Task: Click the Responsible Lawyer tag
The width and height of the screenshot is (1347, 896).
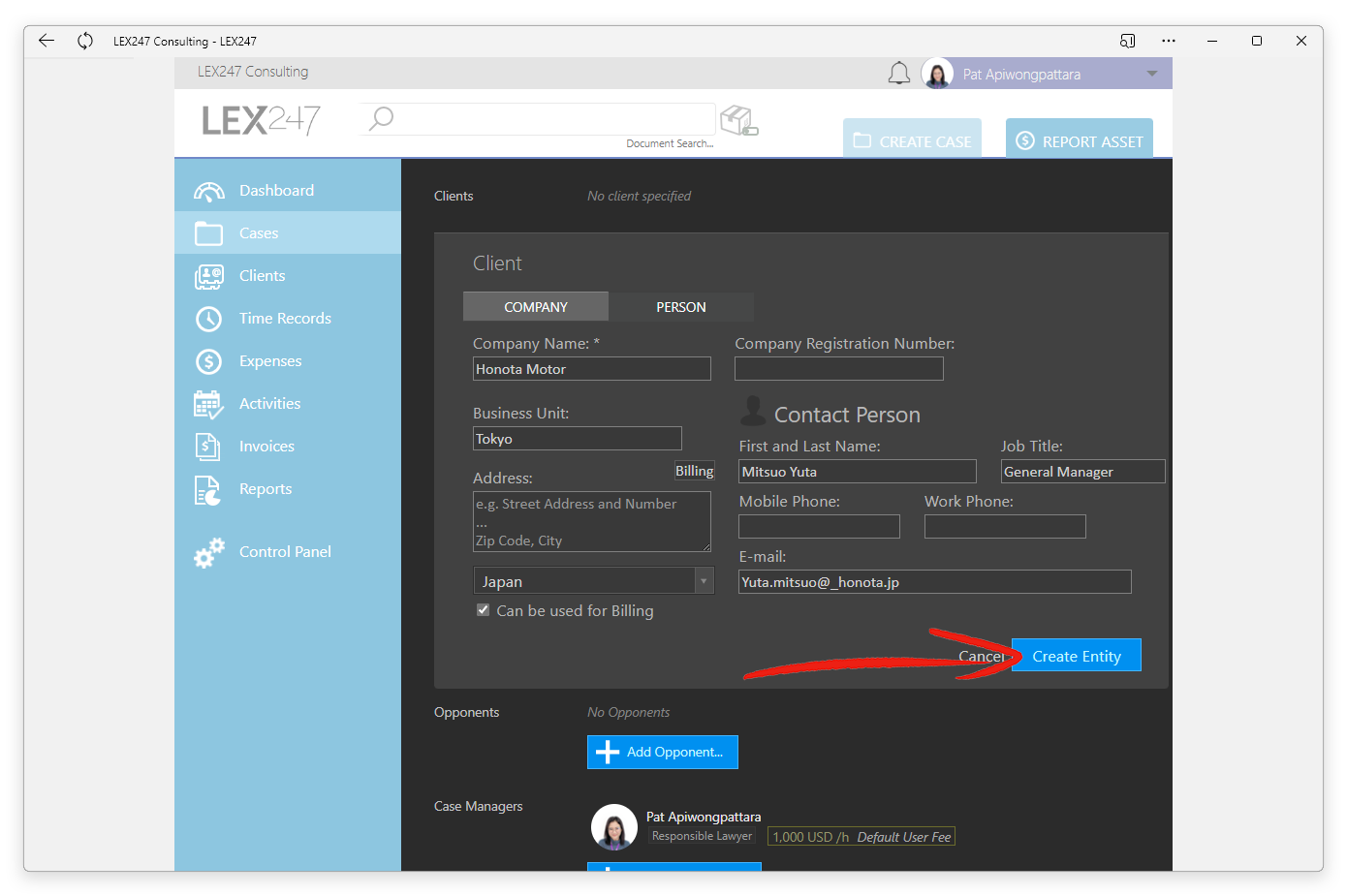Action: coord(702,836)
